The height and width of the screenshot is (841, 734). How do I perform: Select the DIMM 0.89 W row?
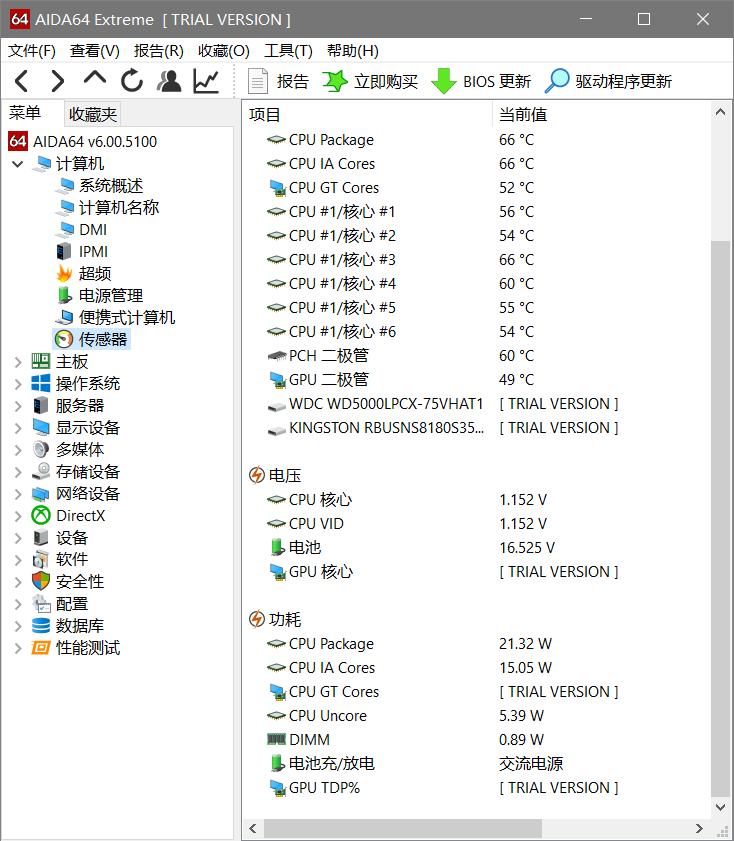point(477,740)
